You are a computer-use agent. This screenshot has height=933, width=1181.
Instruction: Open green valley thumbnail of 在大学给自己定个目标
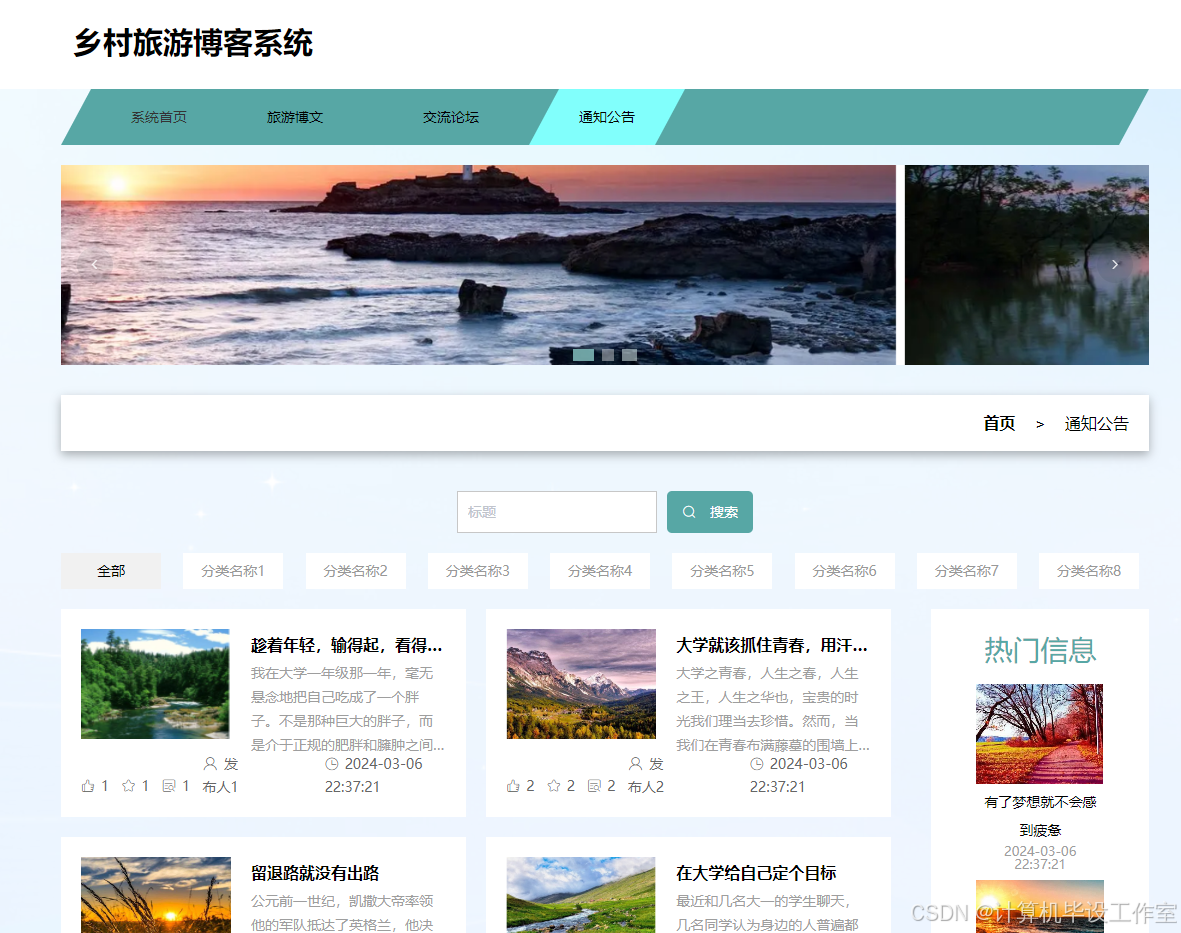581,895
